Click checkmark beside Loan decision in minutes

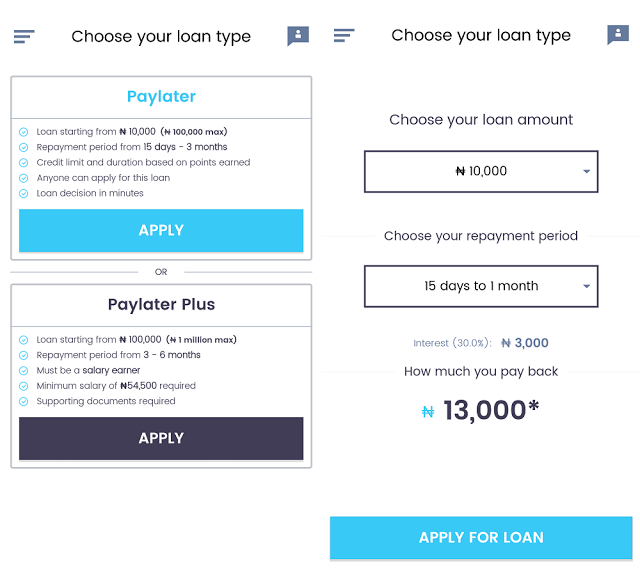coord(24,193)
